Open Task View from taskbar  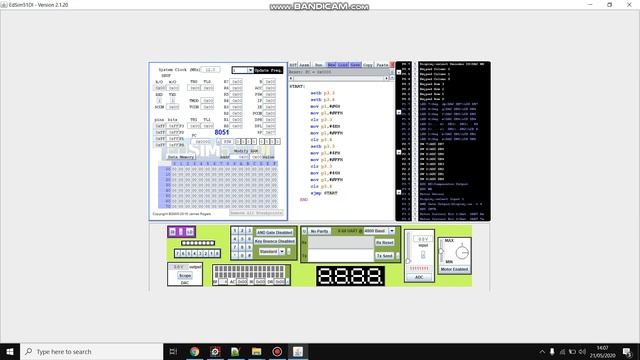tap(173, 351)
